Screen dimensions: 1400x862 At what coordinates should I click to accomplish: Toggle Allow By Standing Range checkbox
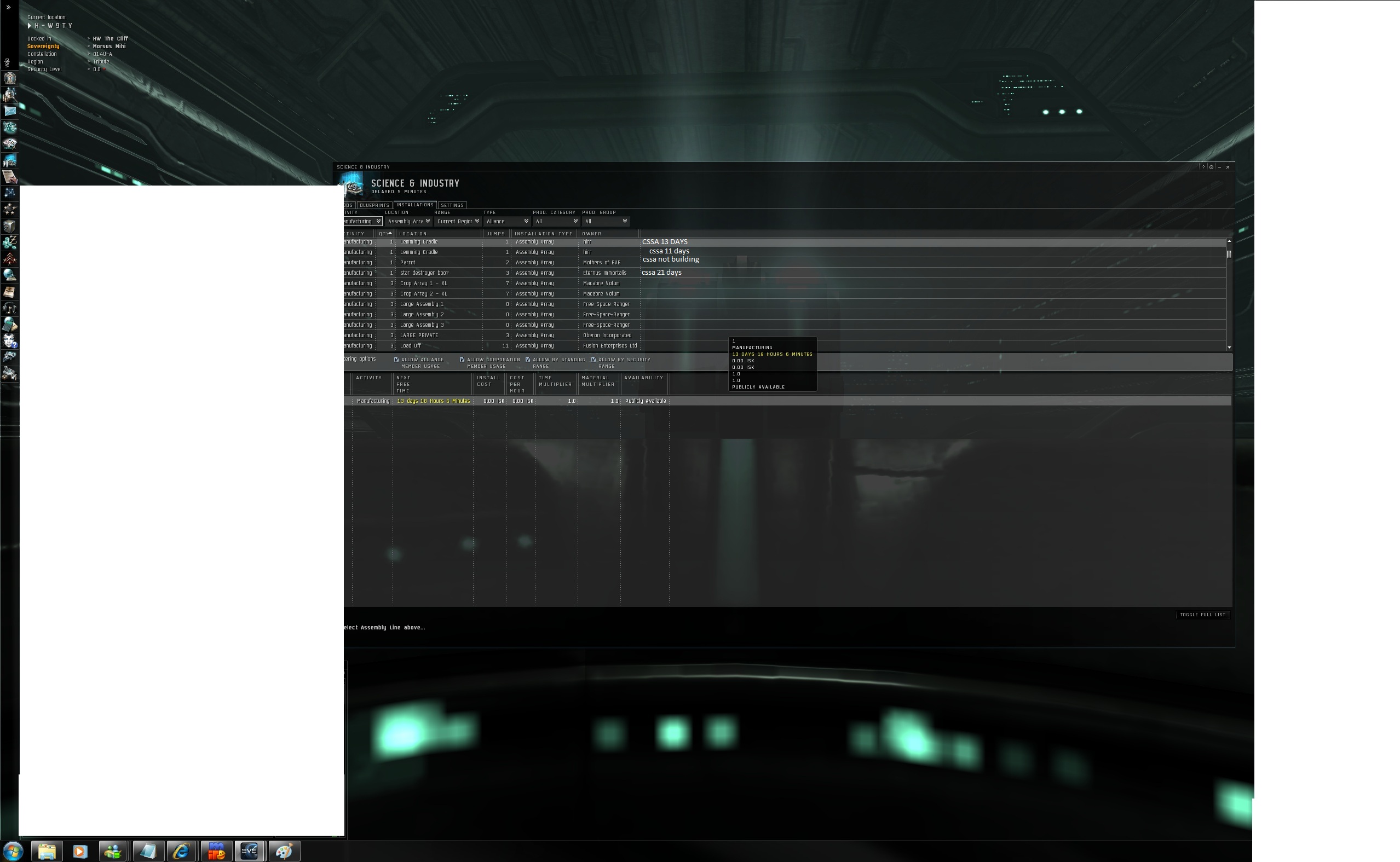527,360
